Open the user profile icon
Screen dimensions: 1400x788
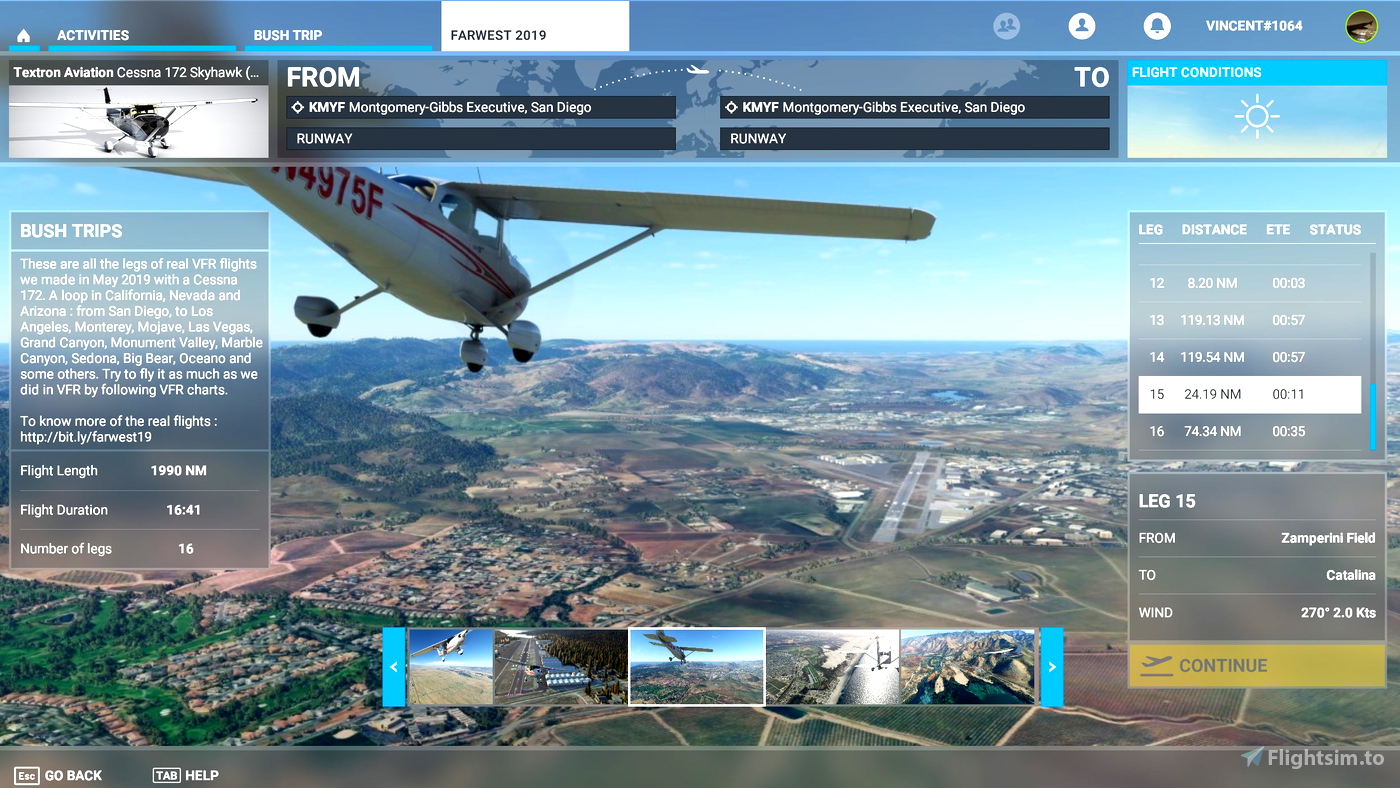[x=1081, y=26]
